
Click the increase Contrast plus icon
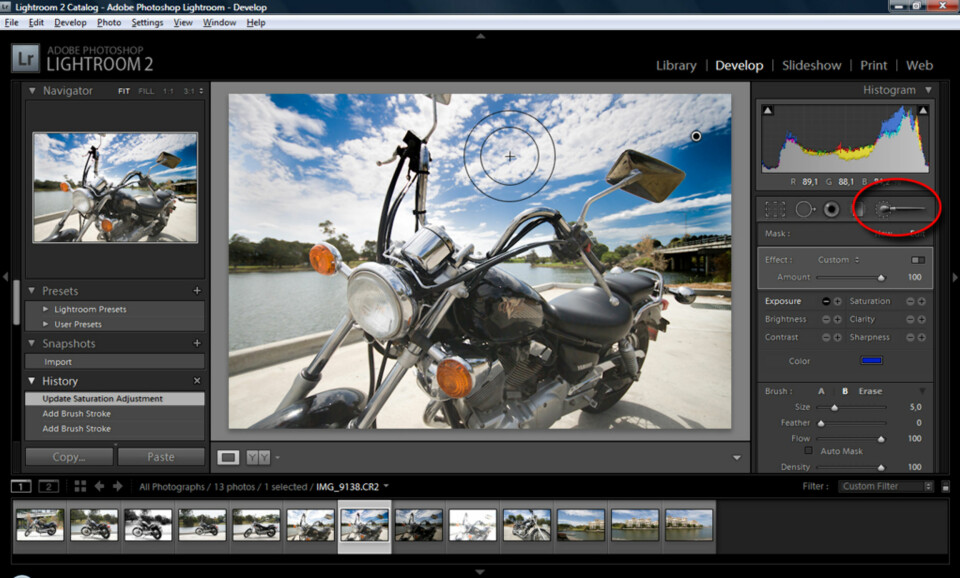(837, 337)
